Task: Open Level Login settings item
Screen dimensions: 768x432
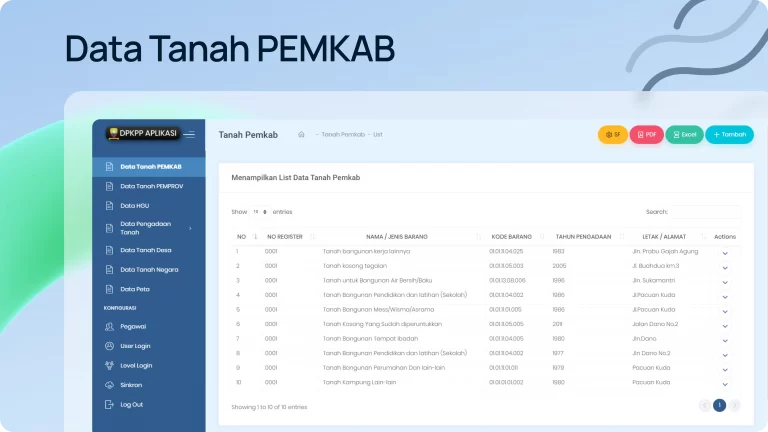Action: point(149,365)
